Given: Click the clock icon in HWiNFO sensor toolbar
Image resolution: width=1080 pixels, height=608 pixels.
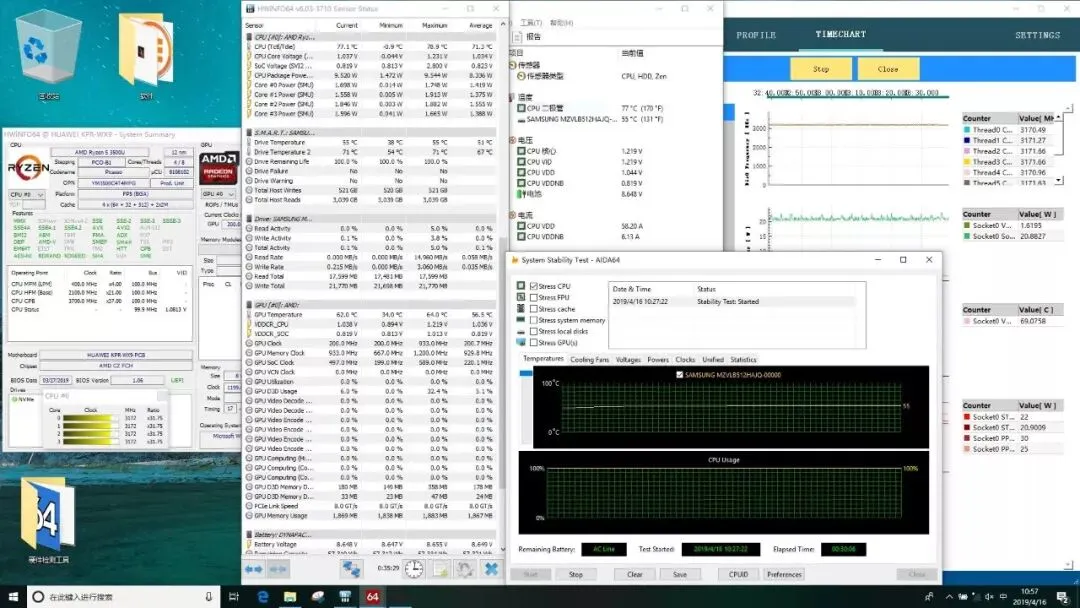Looking at the screenshot, I should coord(413,569).
